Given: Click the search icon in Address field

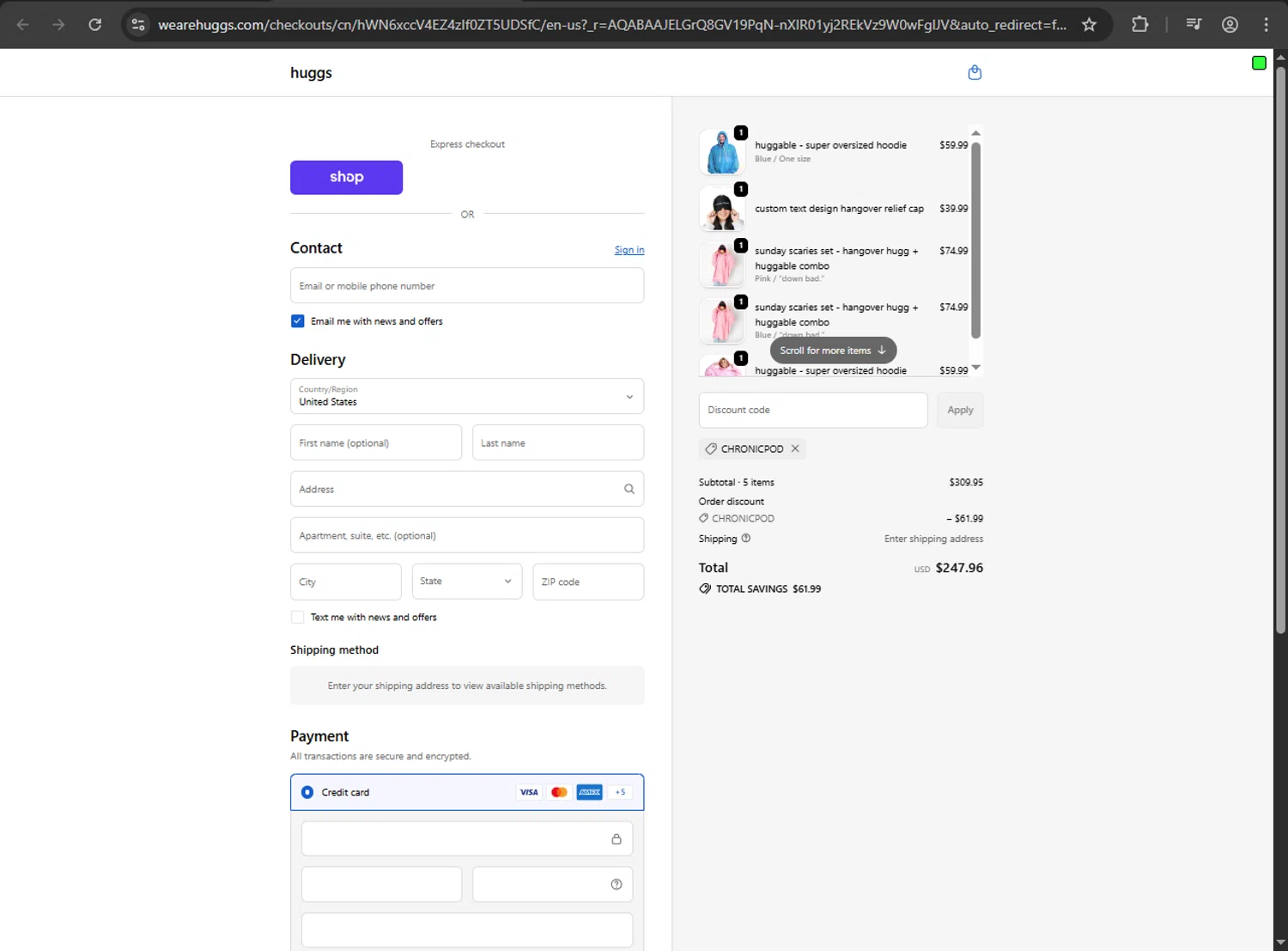Looking at the screenshot, I should coord(629,489).
